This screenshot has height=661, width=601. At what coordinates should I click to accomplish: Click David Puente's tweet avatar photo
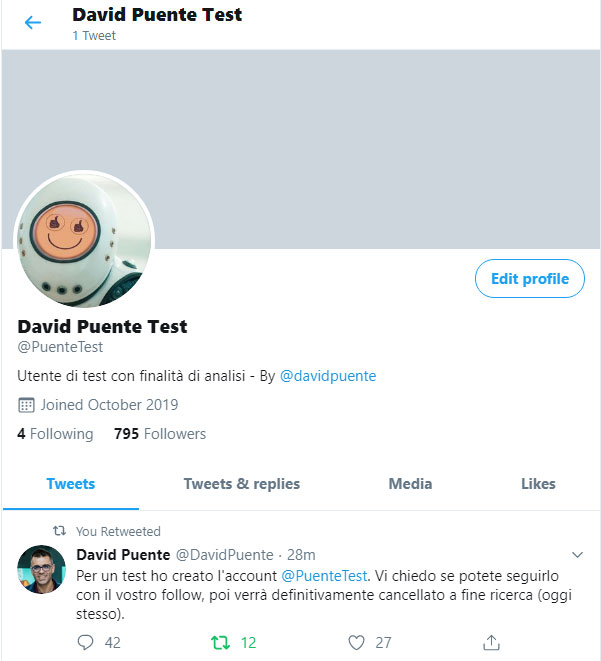(41, 570)
